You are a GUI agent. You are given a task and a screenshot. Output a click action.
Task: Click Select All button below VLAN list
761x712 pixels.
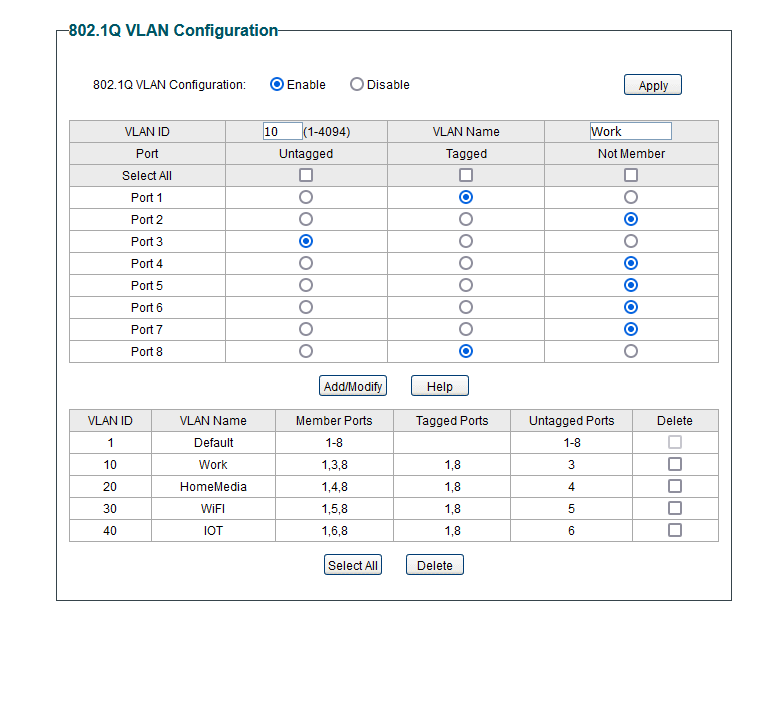click(353, 565)
